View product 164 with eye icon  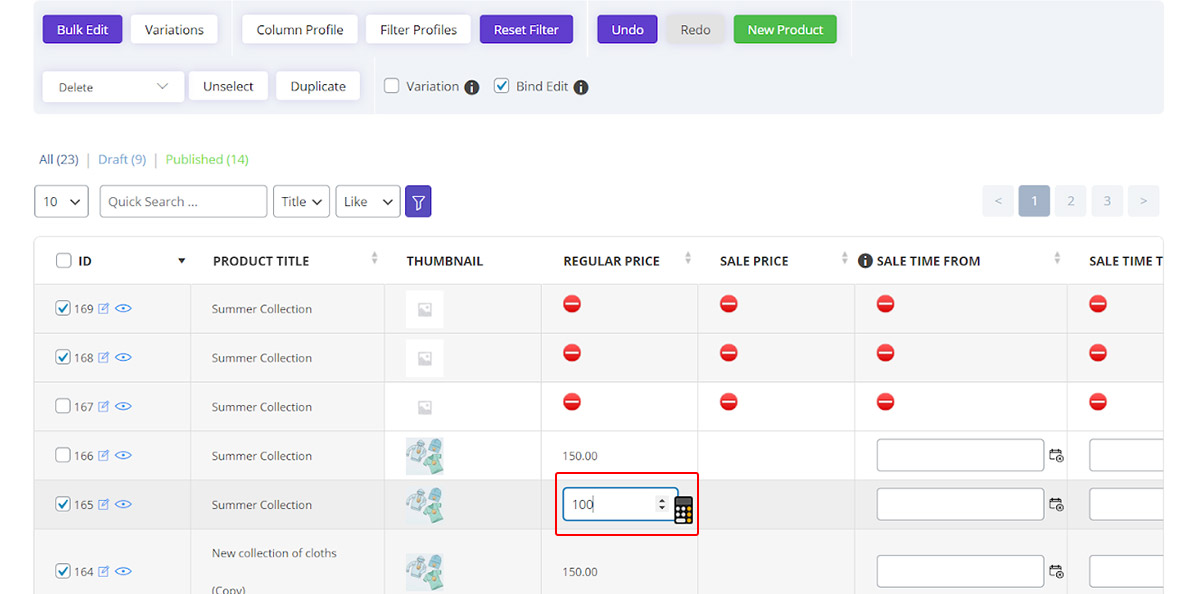pyautogui.click(x=123, y=572)
